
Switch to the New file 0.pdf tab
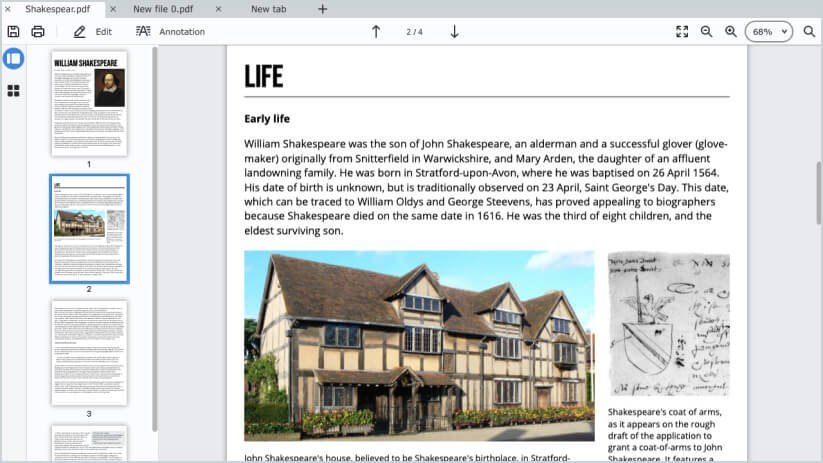pos(163,9)
